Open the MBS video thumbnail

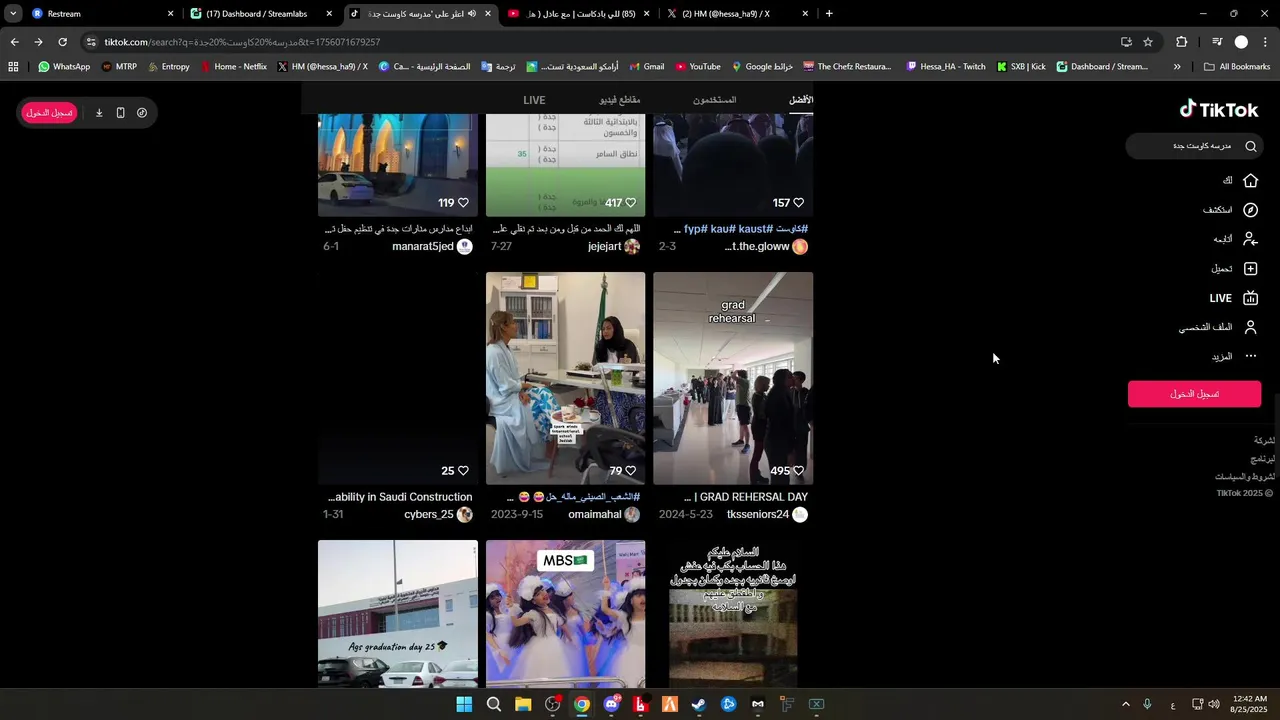pos(565,614)
